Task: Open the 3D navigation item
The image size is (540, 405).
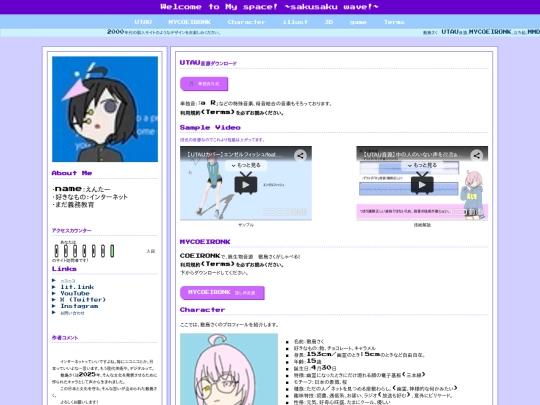Action: tap(329, 22)
